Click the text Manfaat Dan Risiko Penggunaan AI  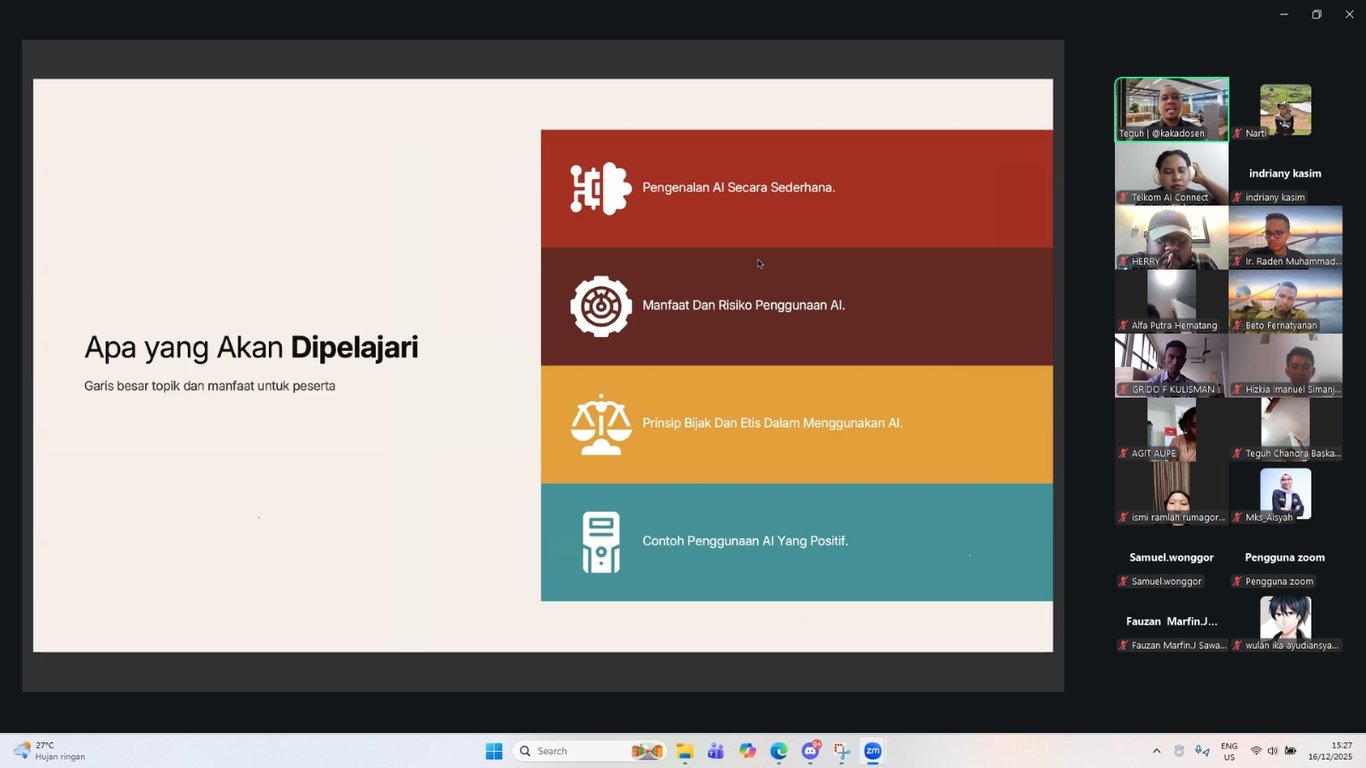744,305
